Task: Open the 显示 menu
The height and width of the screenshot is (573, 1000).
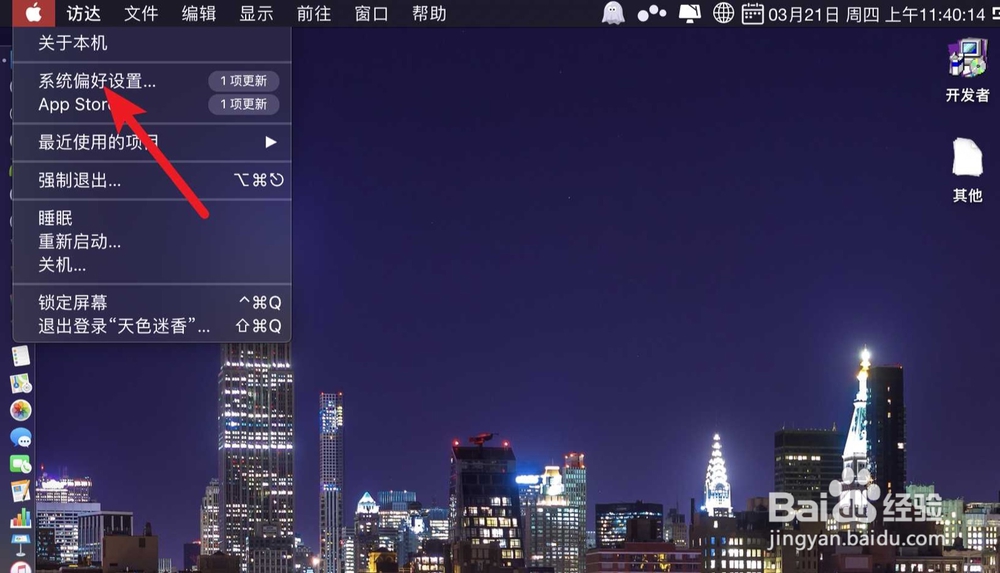Action: point(256,13)
